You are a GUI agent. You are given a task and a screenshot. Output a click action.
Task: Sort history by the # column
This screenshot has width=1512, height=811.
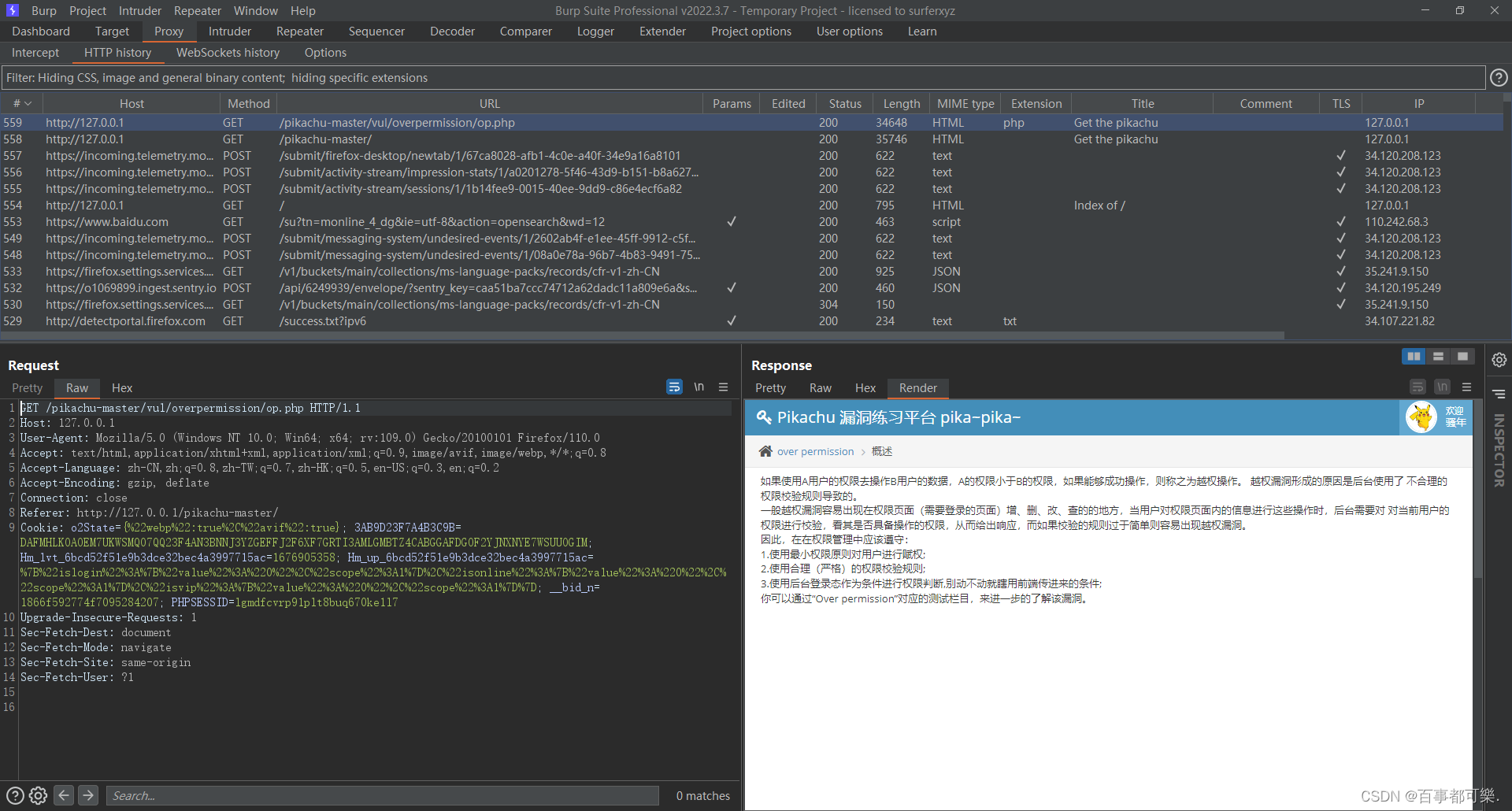coord(22,103)
